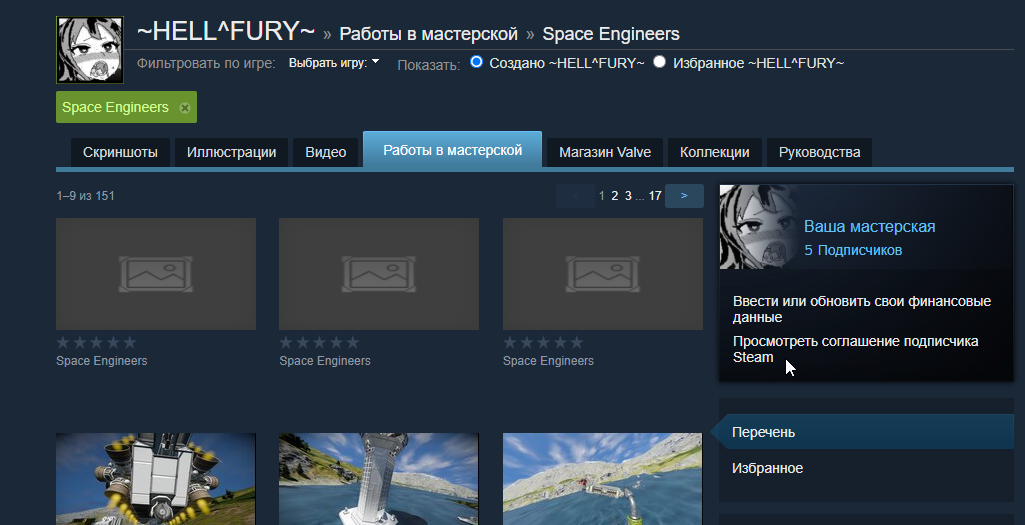Open the coastline landscape thumbnail
1025x525 pixels.
603,479
